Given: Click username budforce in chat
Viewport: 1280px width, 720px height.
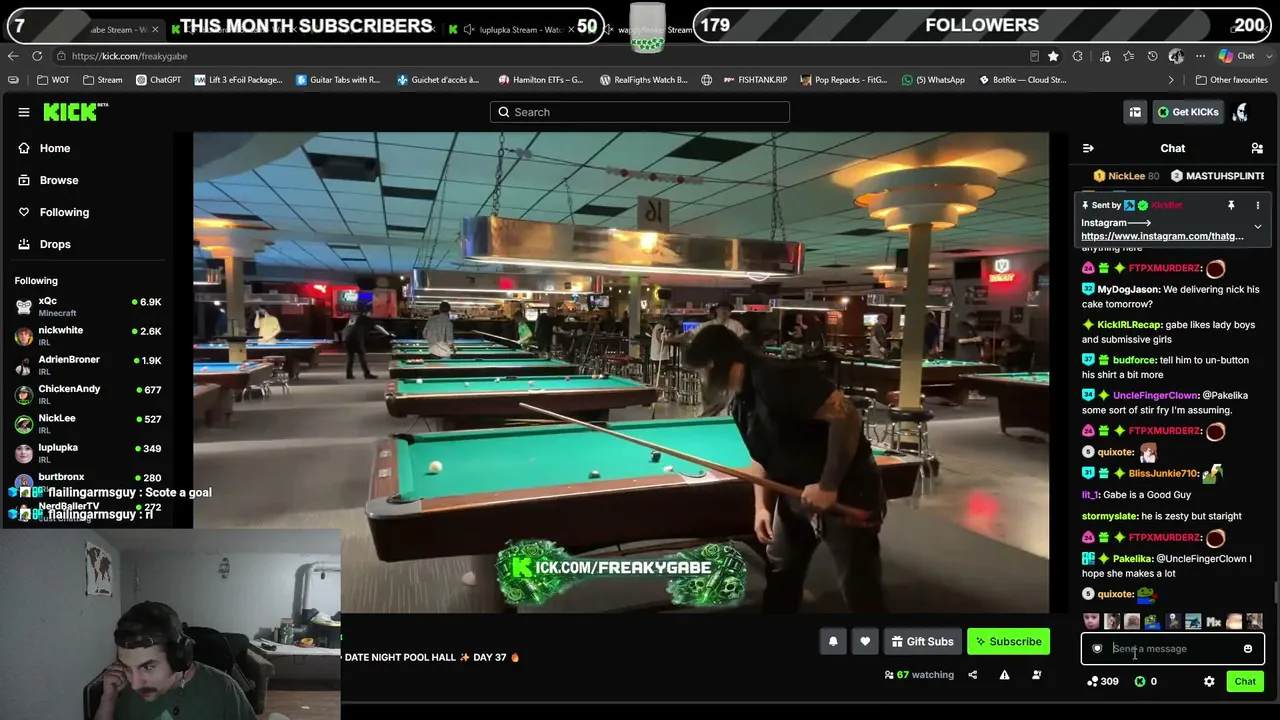Looking at the screenshot, I should click(1134, 360).
